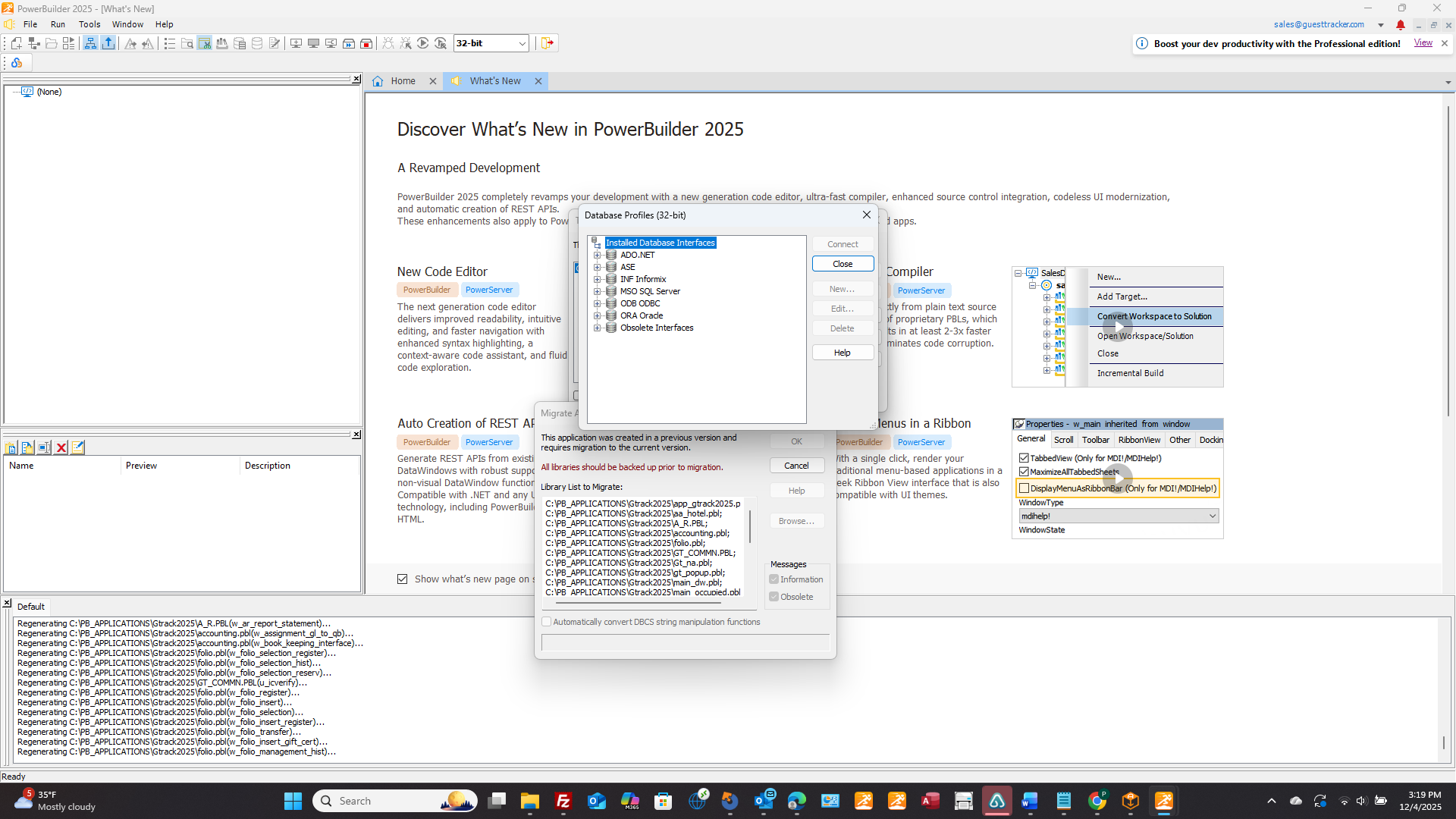Image resolution: width=1456 pixels, height=819 pixels.
Task: Click the View link for Professional edition
Action: point(1423,43)
